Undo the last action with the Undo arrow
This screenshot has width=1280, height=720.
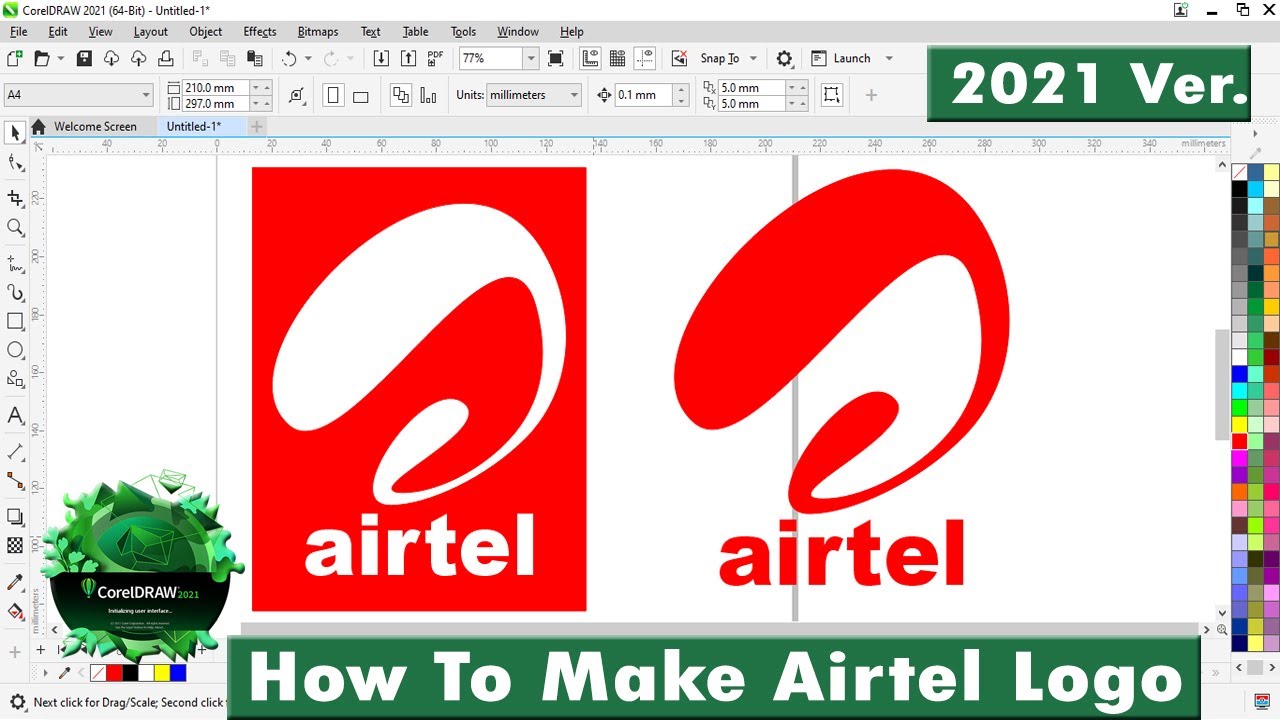pyautogui.click(x=289, y=58)
